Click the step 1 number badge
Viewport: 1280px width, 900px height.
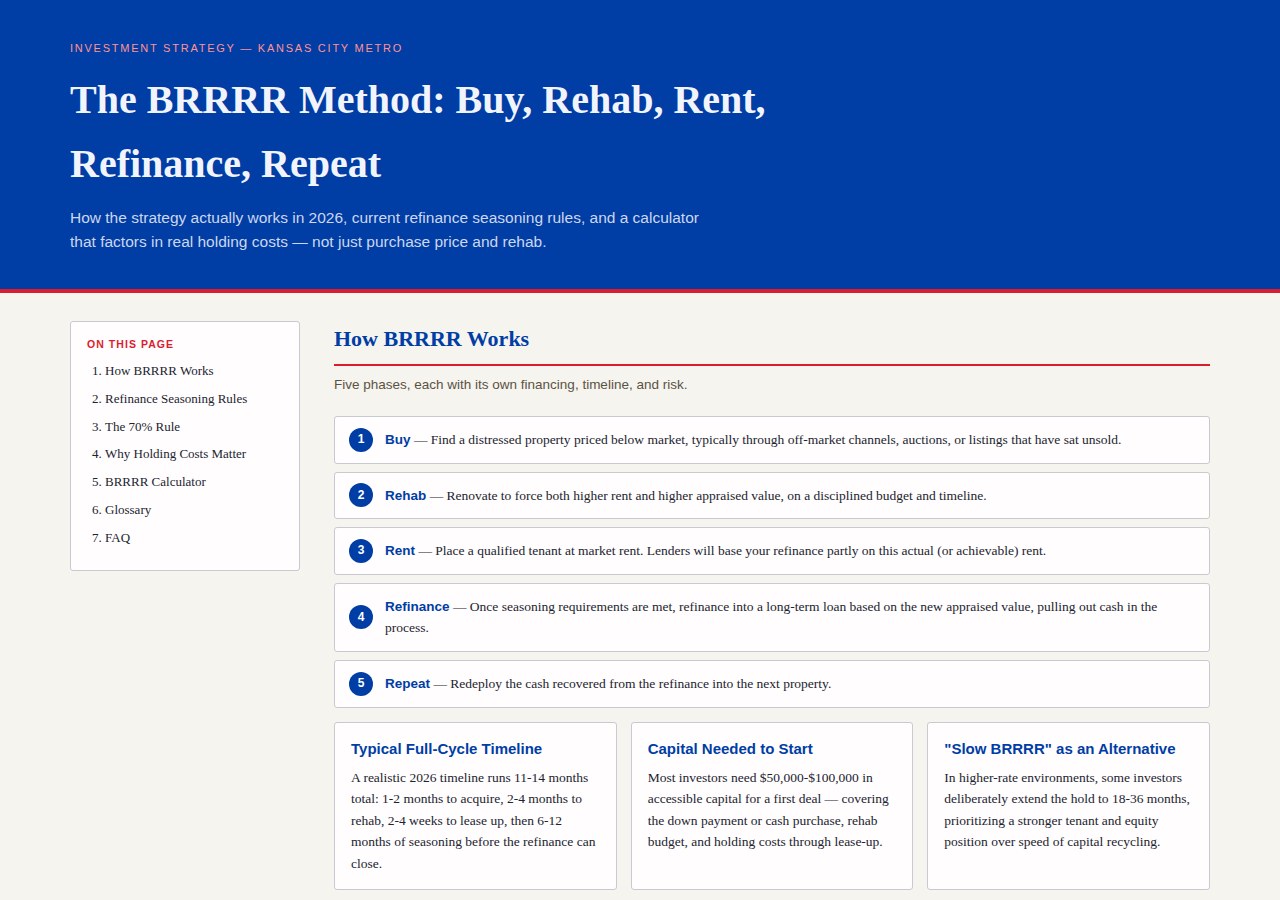pyautogui.click(x=361, y=440)
